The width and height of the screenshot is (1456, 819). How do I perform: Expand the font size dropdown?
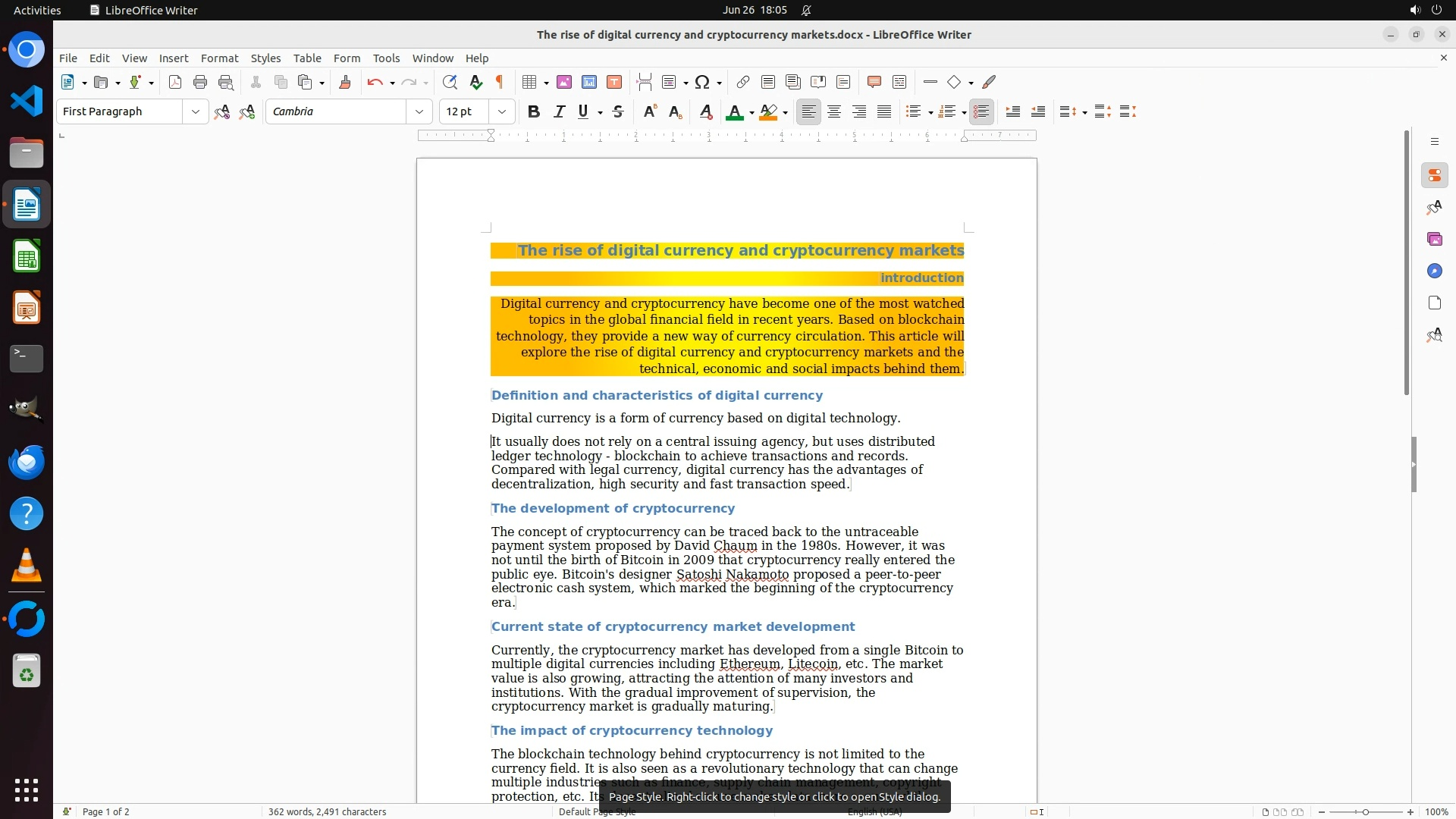pyautogui.click(x=501, y=112)
